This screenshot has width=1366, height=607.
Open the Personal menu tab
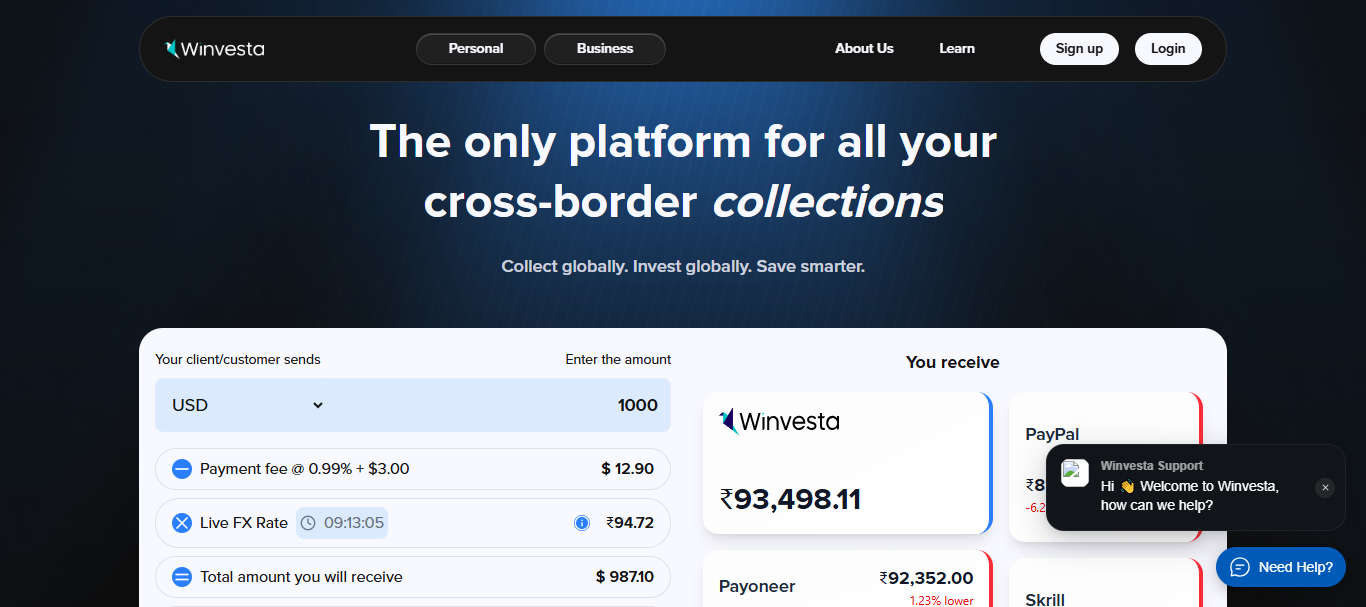tap(476, 49)
